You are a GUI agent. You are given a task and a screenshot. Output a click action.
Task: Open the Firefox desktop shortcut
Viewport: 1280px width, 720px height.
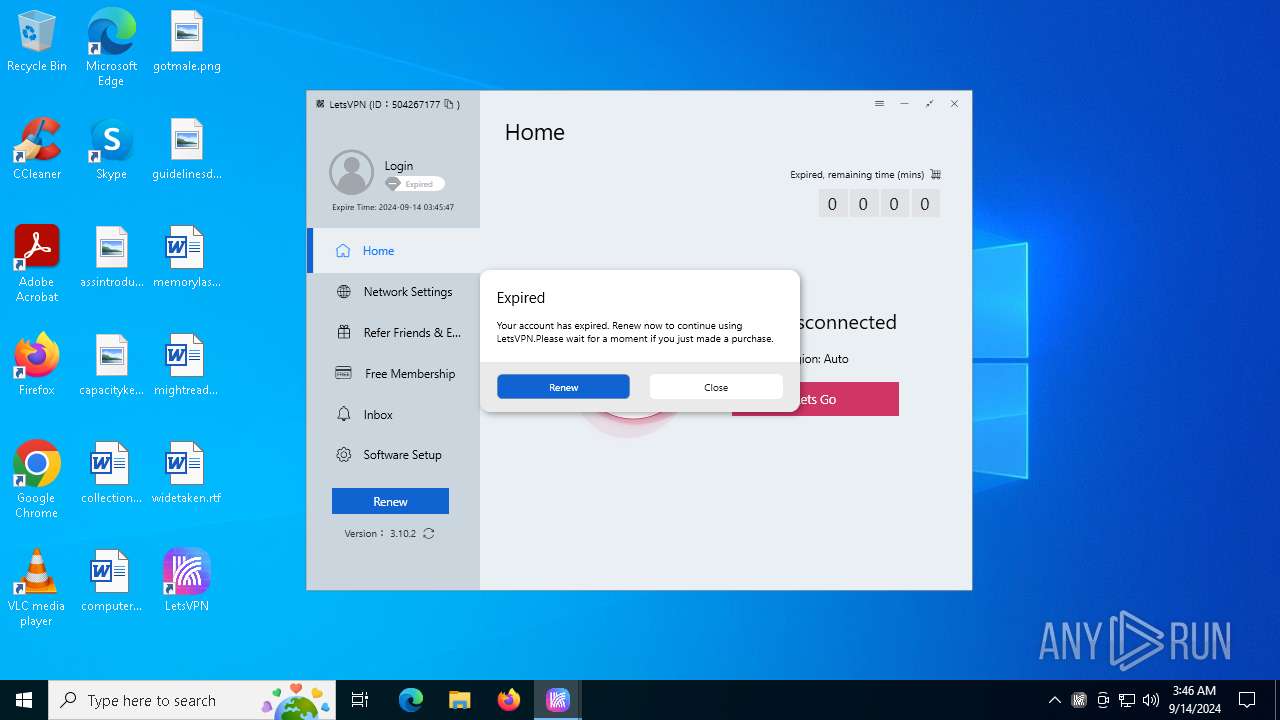[x=37, y=365]
